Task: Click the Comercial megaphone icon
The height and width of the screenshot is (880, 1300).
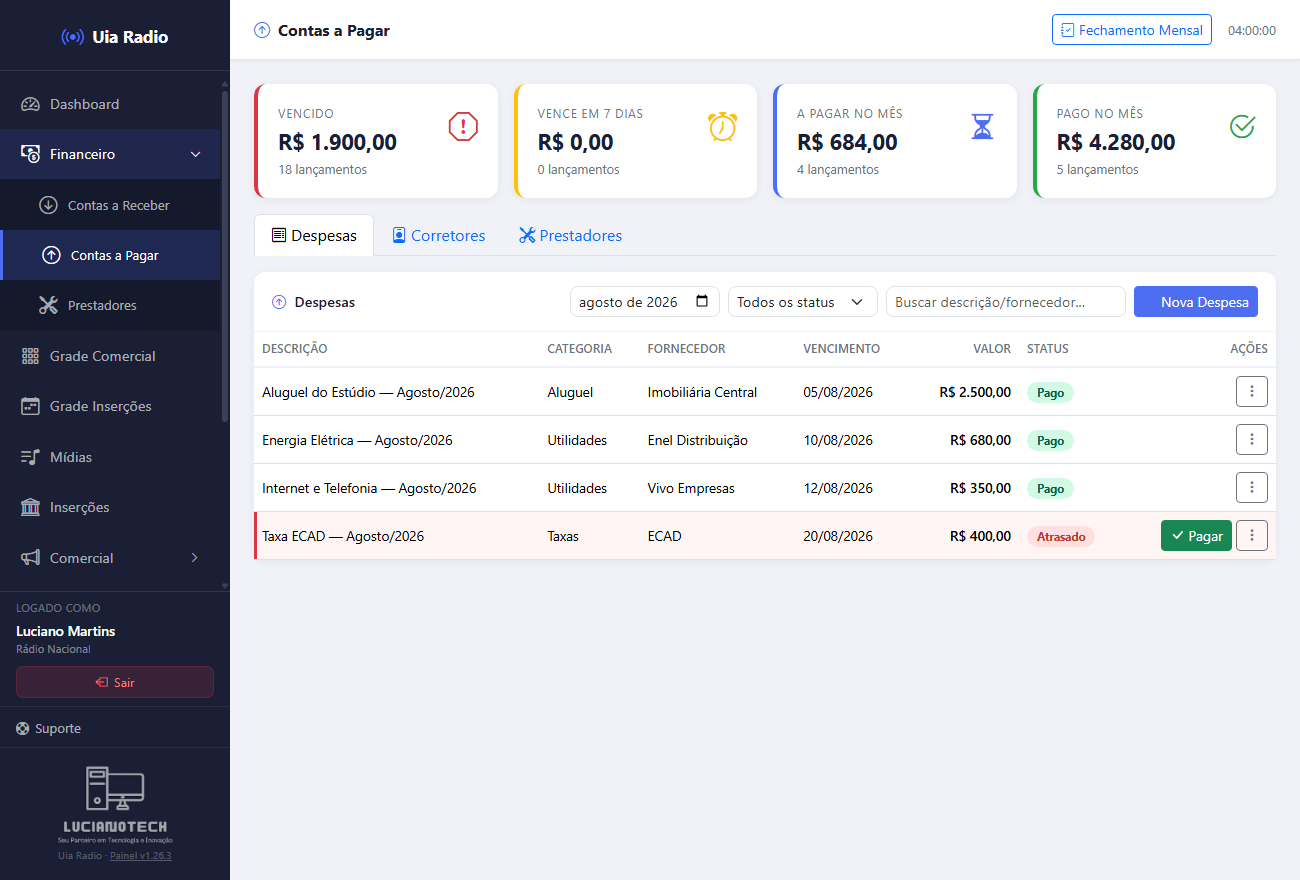Action: pyautogui.click(x=30, y=558)
